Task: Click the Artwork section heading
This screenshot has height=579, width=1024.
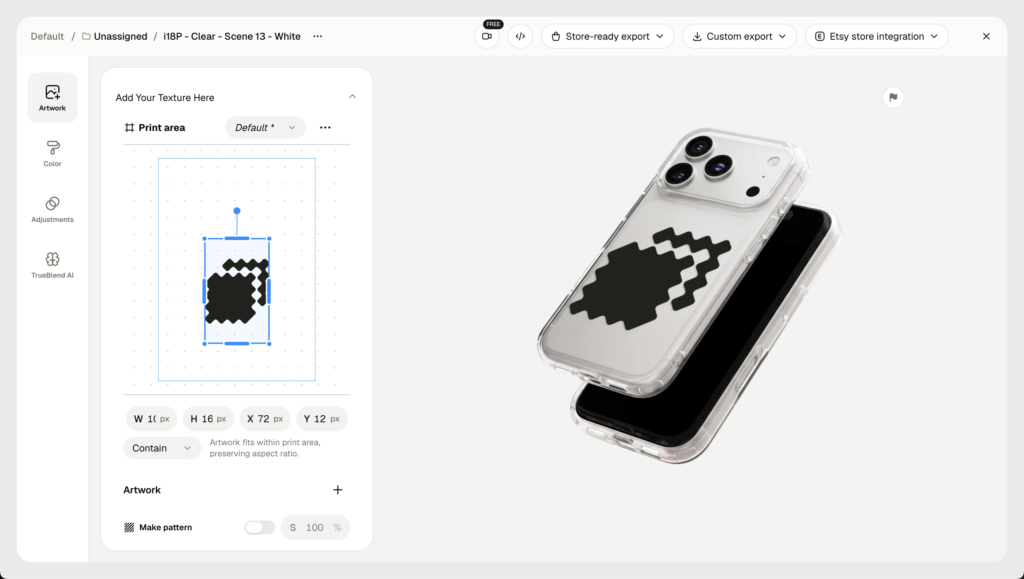Action: (142, 490)
